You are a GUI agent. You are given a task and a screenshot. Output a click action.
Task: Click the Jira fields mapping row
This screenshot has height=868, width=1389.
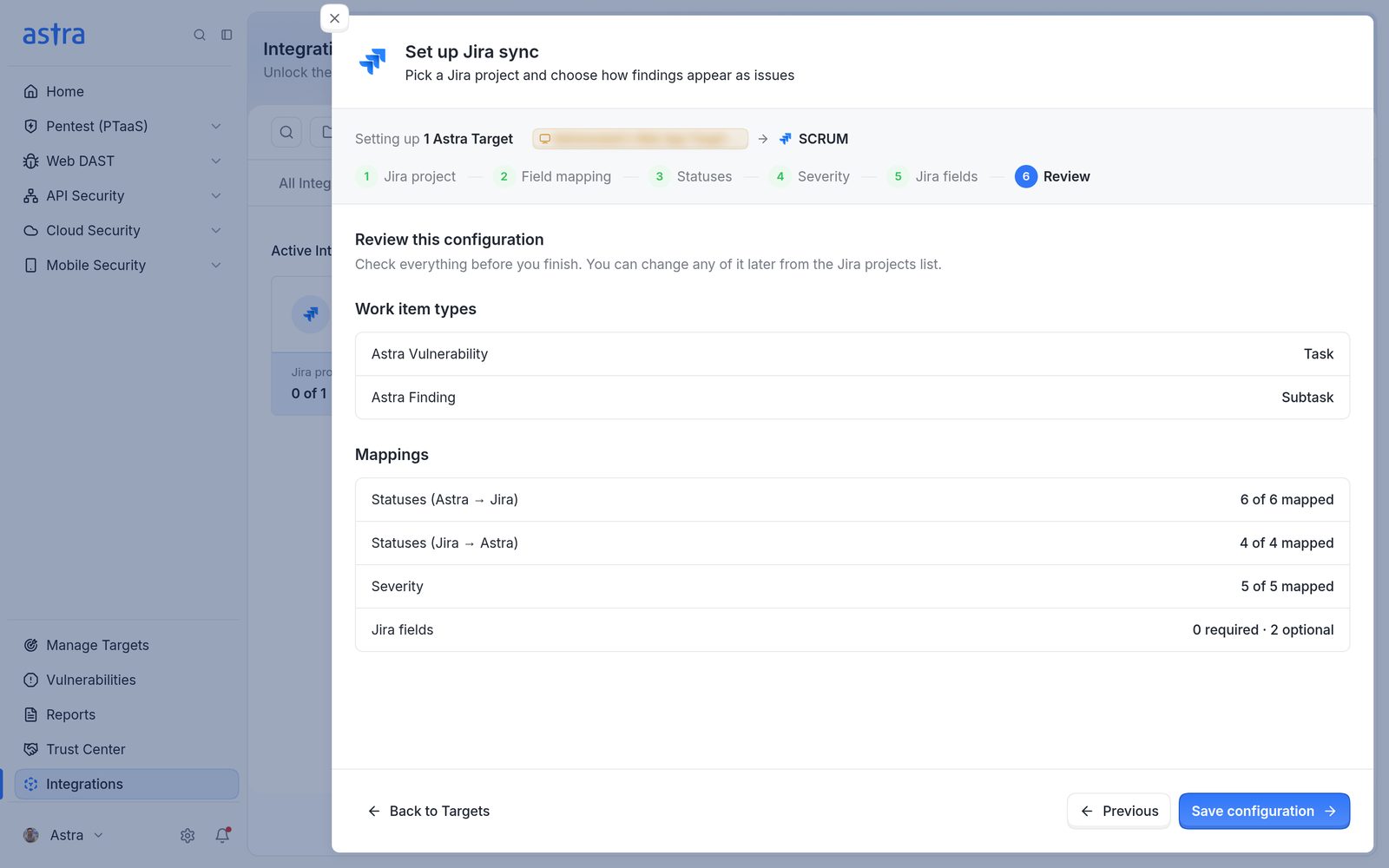[x=852, y=630]
